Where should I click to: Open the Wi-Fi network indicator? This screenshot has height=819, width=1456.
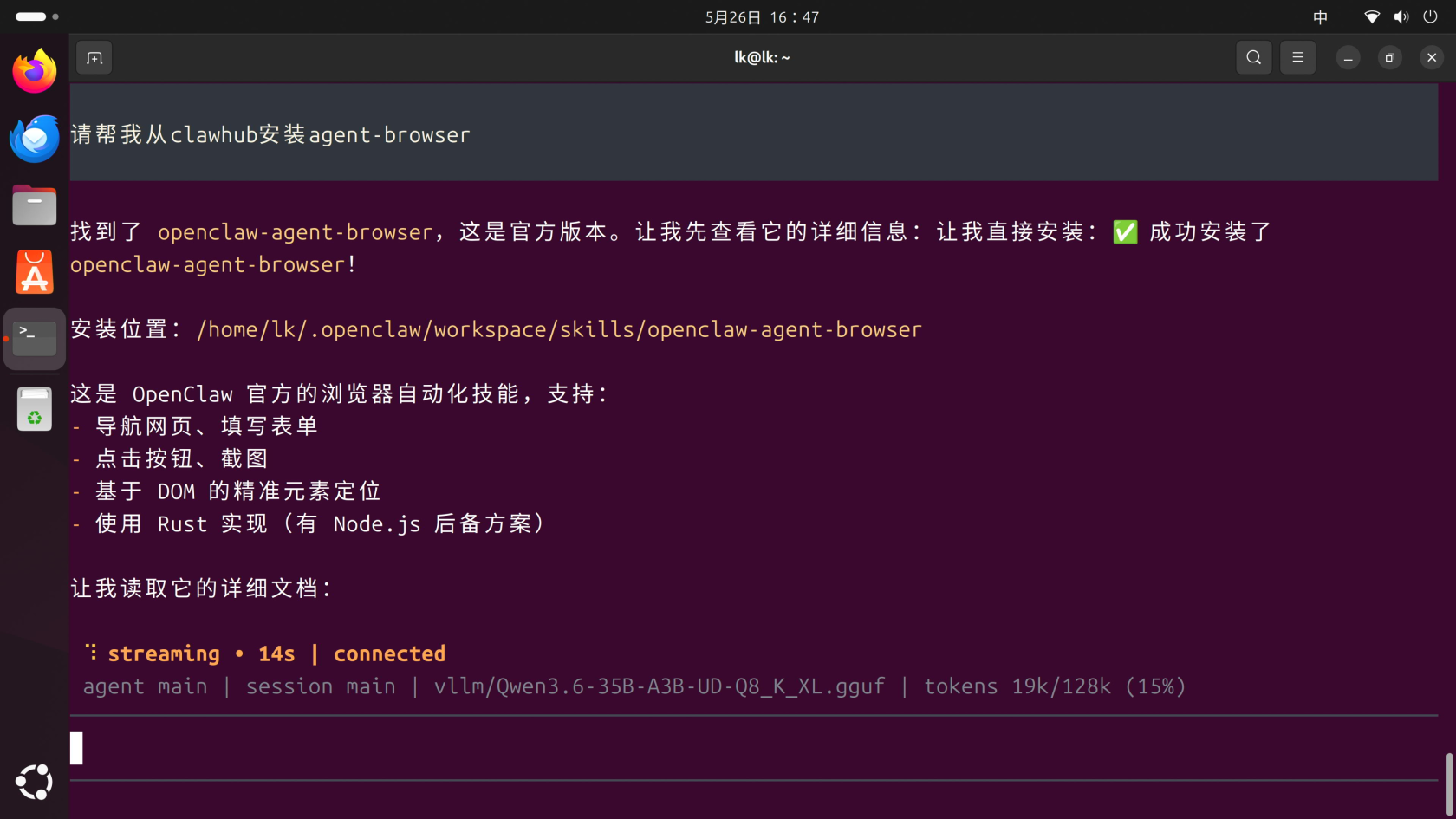coord(1372,17)
